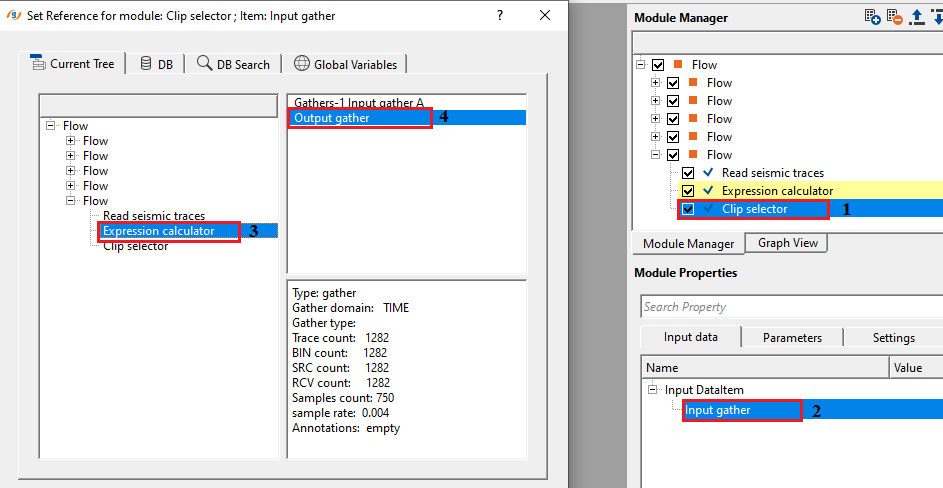Viewport: 943px width, 488px height.
Task: Collapse the root Flow node in Current Tree
Action: click(x=51, y=126)
